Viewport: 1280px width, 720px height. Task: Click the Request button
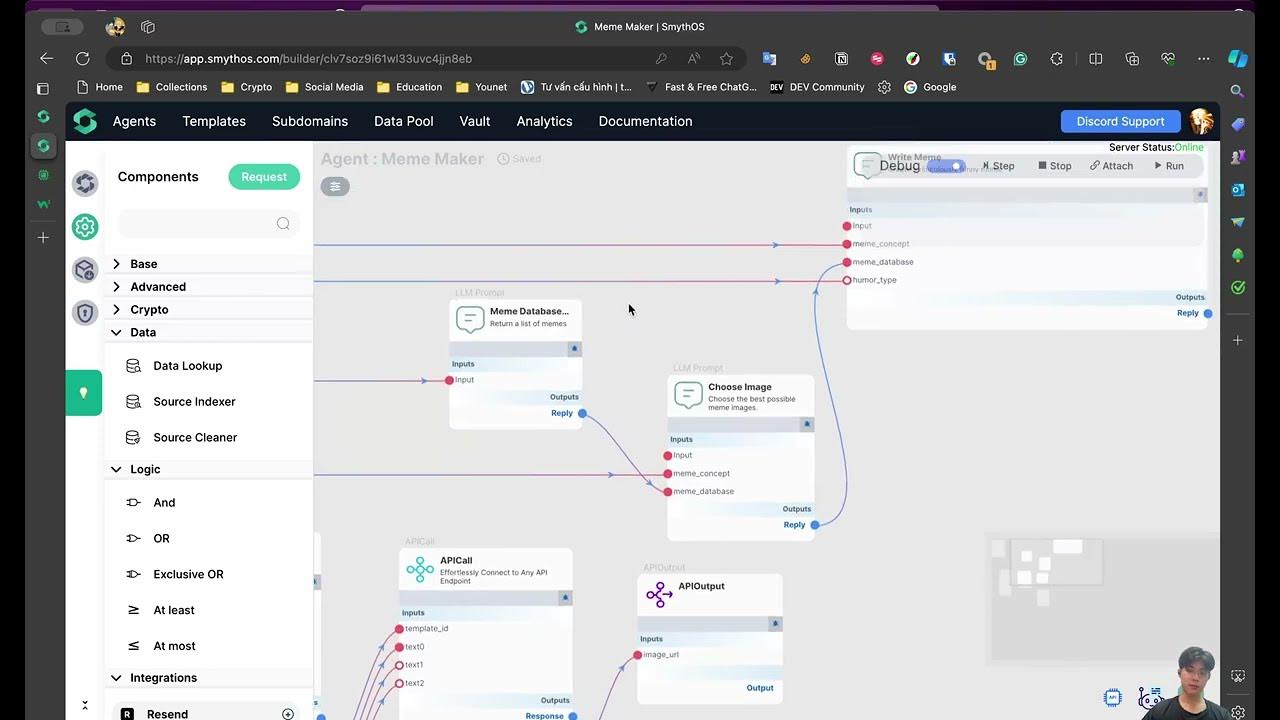coord(264,177)
